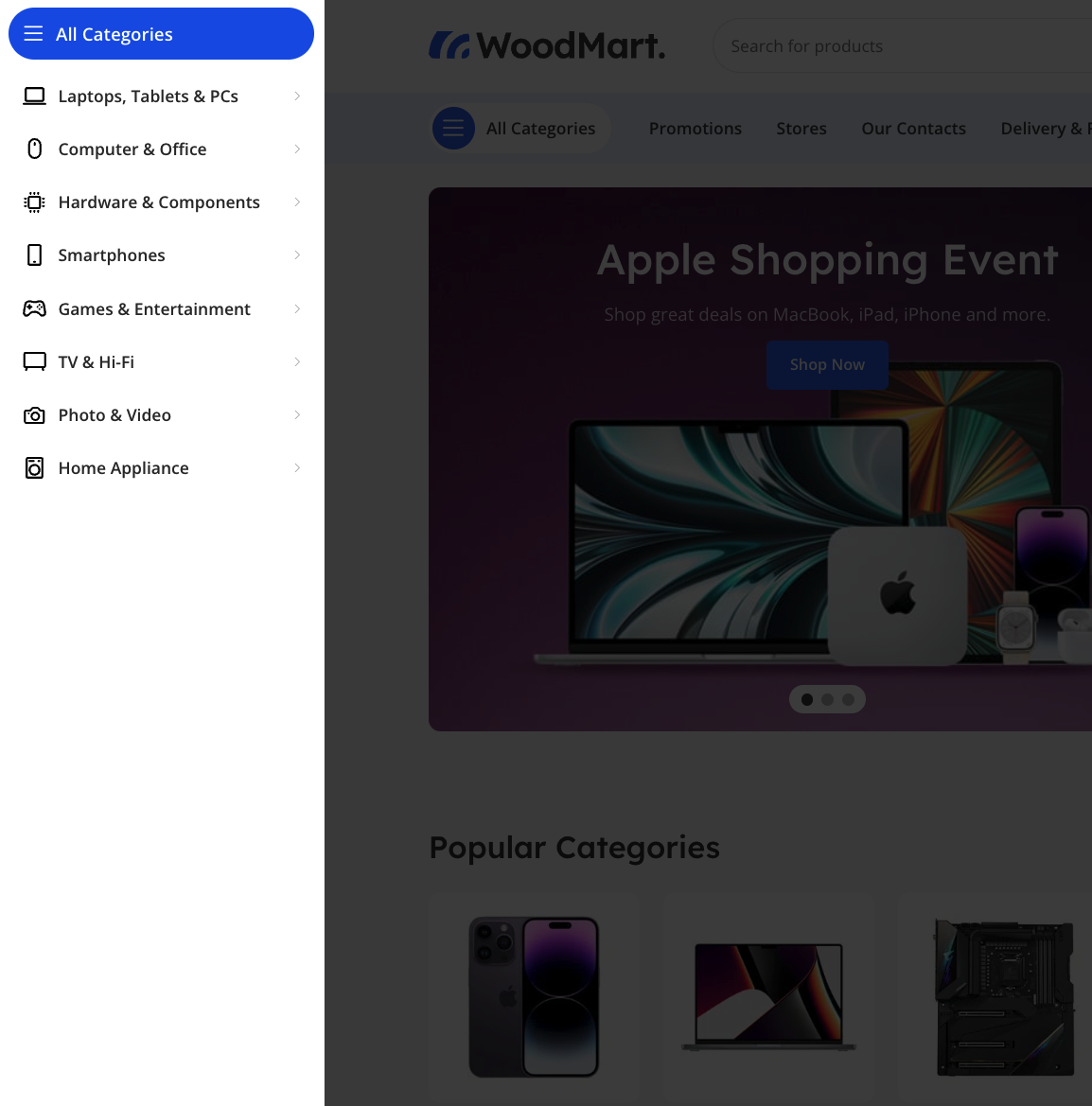Click the Shop Now button
1092x1106 pixels.
(x=827, y=364)
